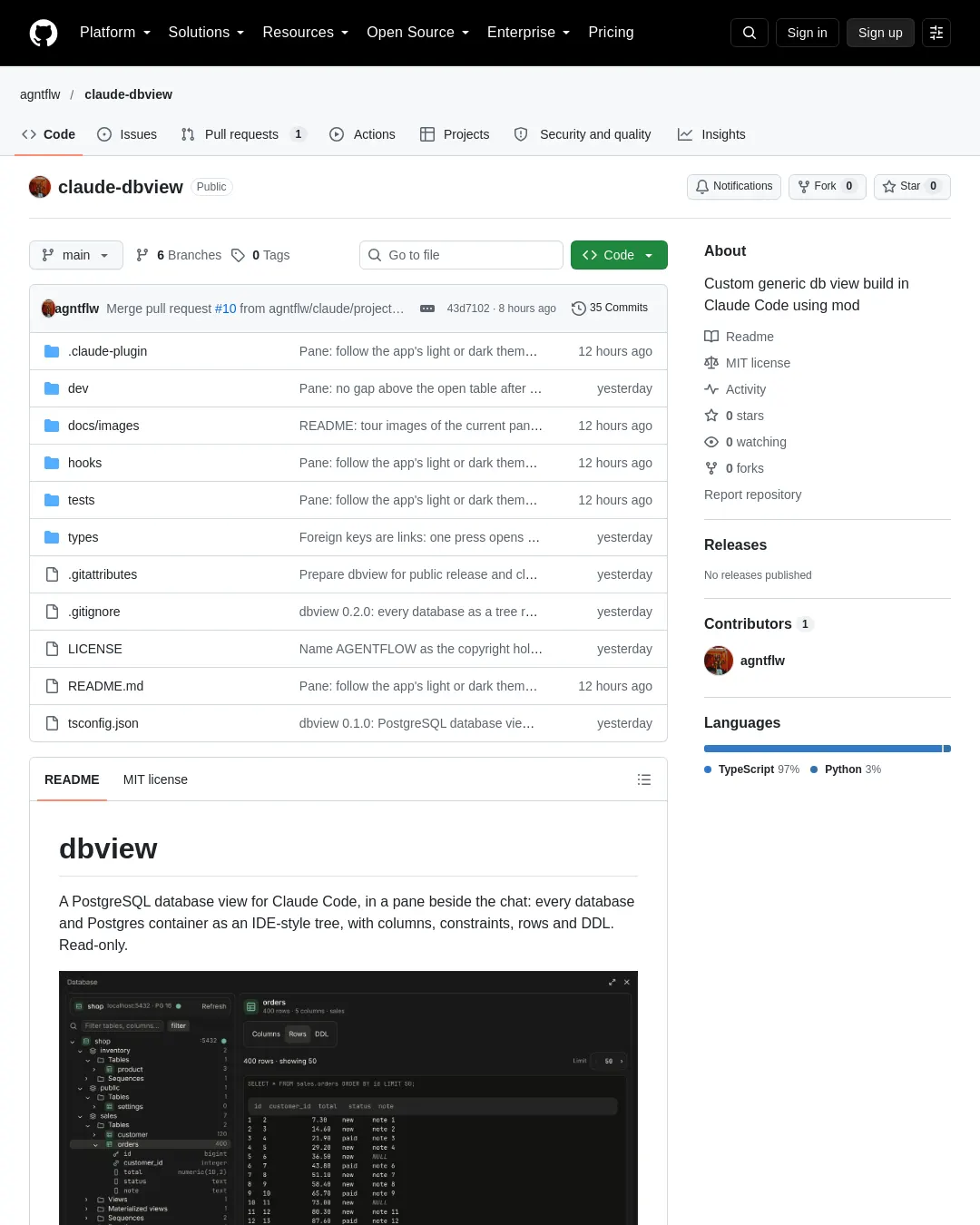Viewport: 980px width, 1225px height.
Task: Expand commit message ellipsis button
Action: (427, 309)
